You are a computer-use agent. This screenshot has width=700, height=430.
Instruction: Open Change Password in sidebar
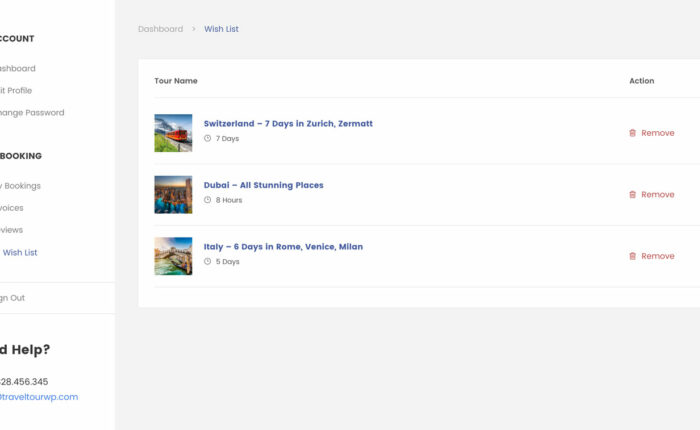click(32, 113)
